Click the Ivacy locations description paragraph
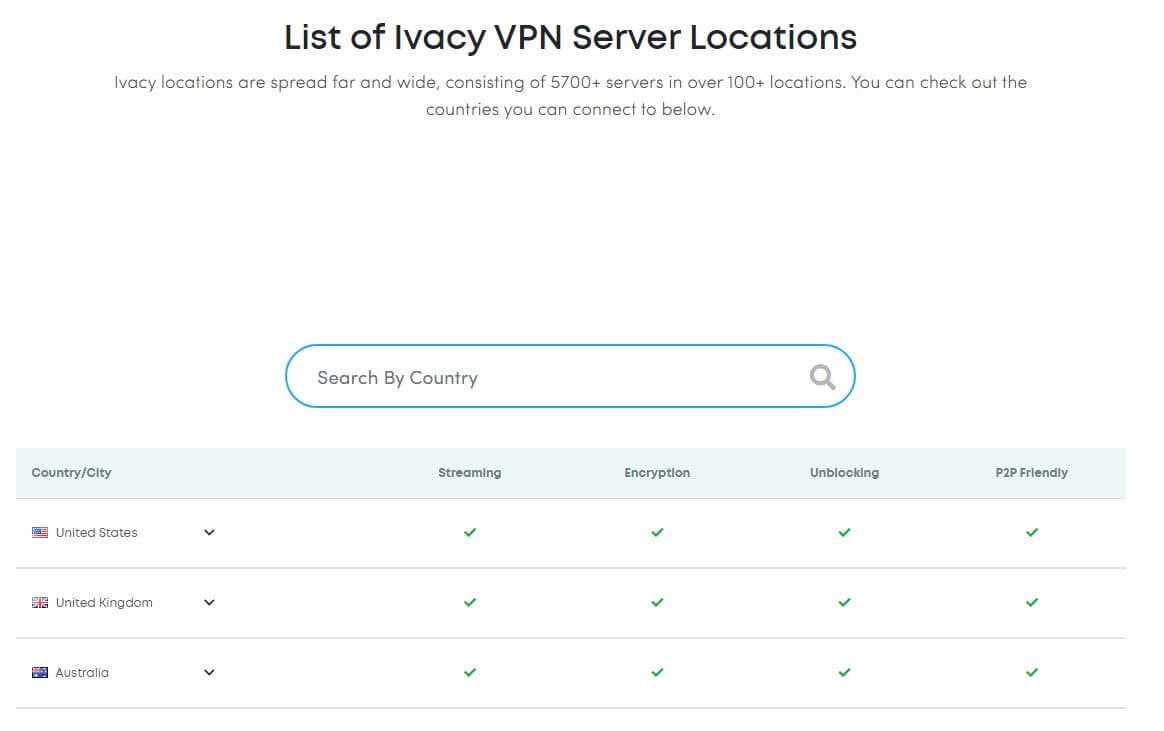Viewport: 1164px width, 731px height. (570, 96)
